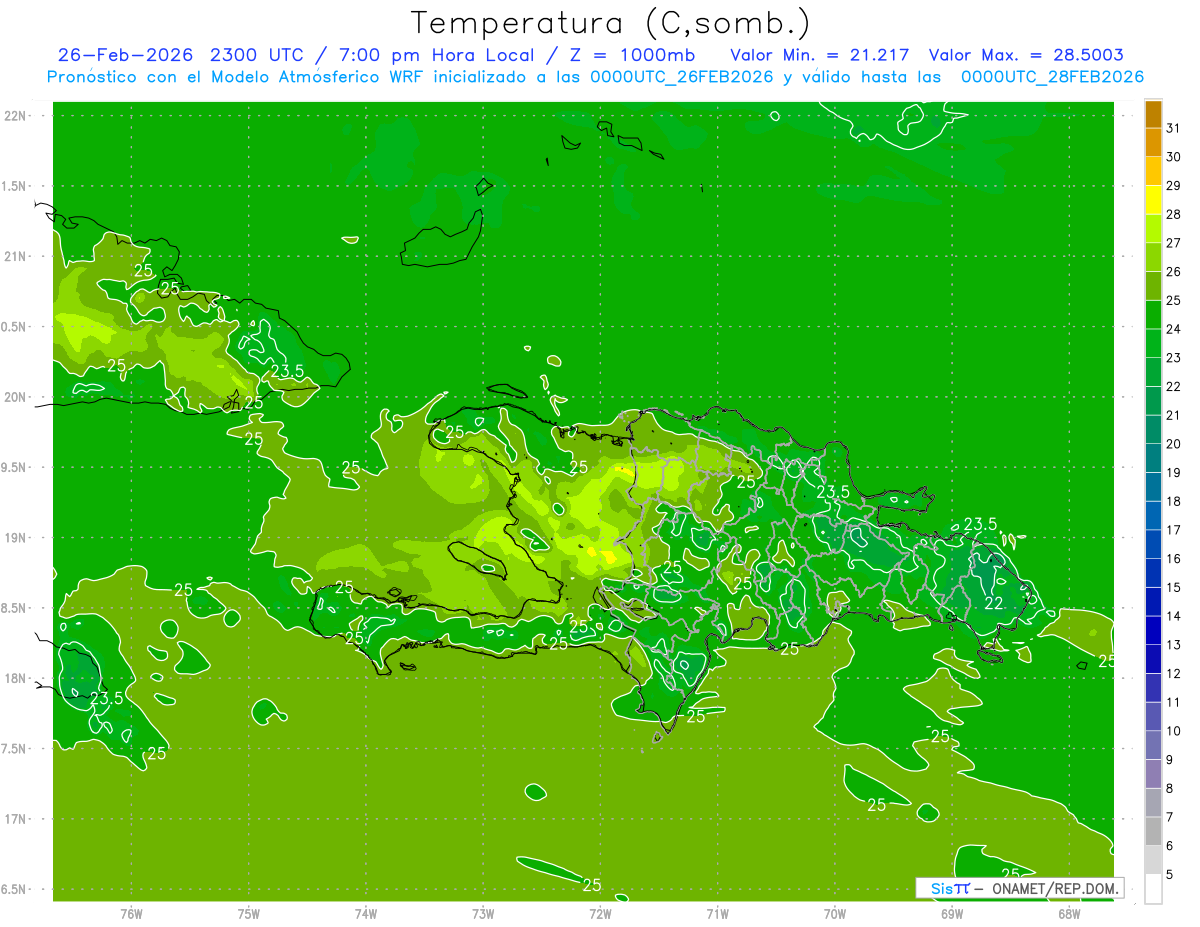
Task: Click the 68W longitude axis label
Action: [1069, 913]
